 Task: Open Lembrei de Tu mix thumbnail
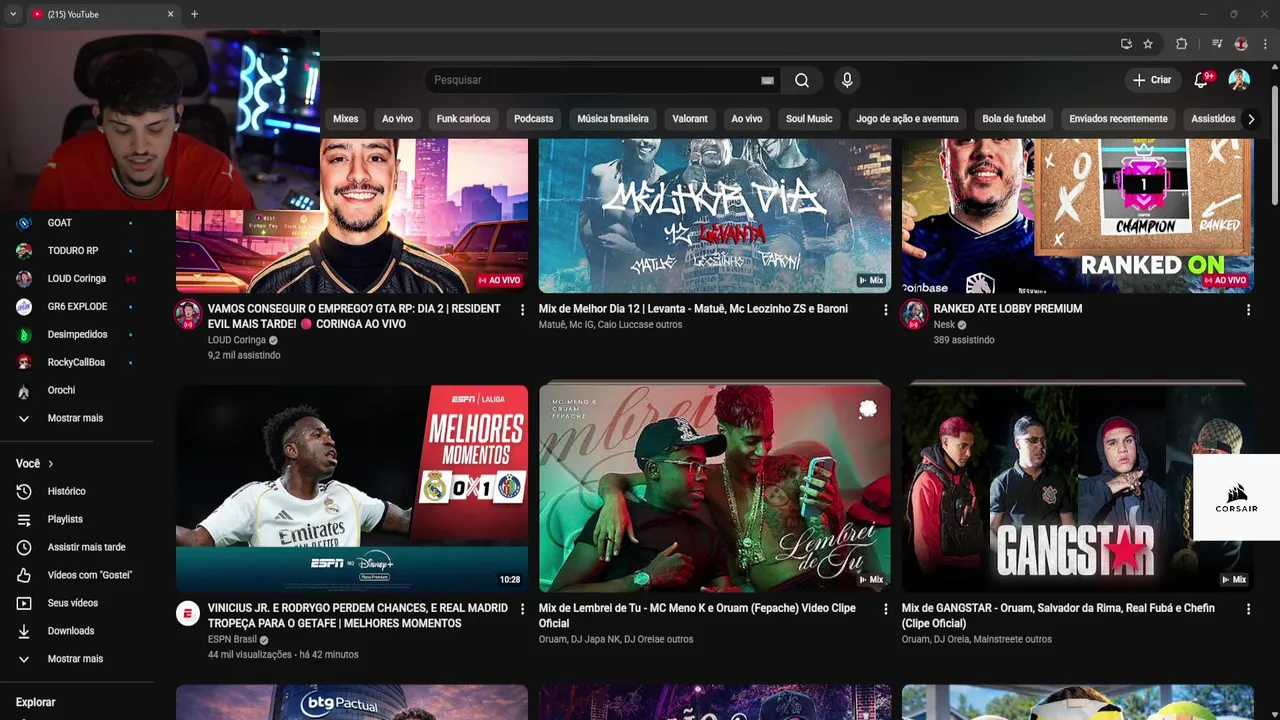(x=714, y=488)
